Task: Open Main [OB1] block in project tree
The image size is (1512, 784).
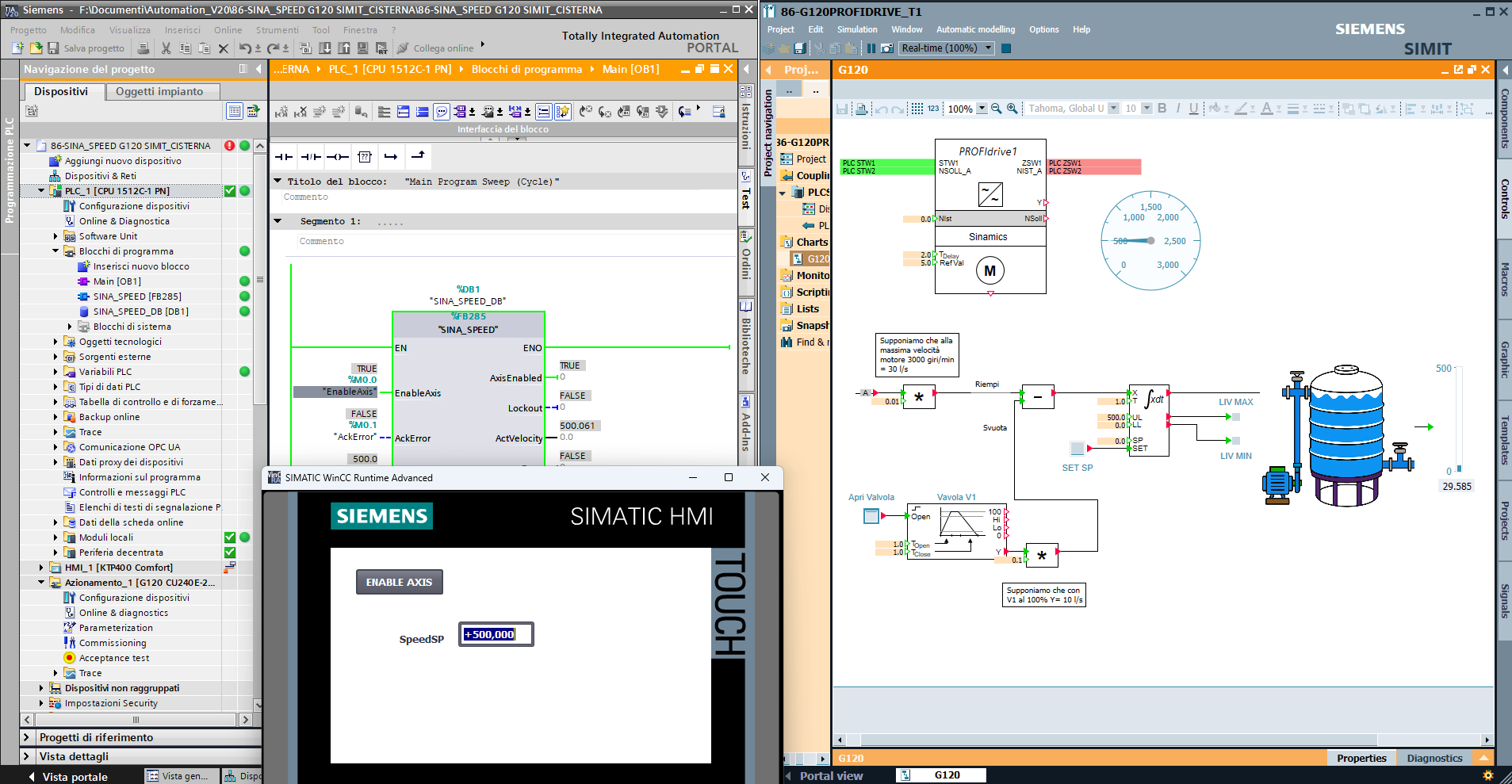Action: (117, 281)
